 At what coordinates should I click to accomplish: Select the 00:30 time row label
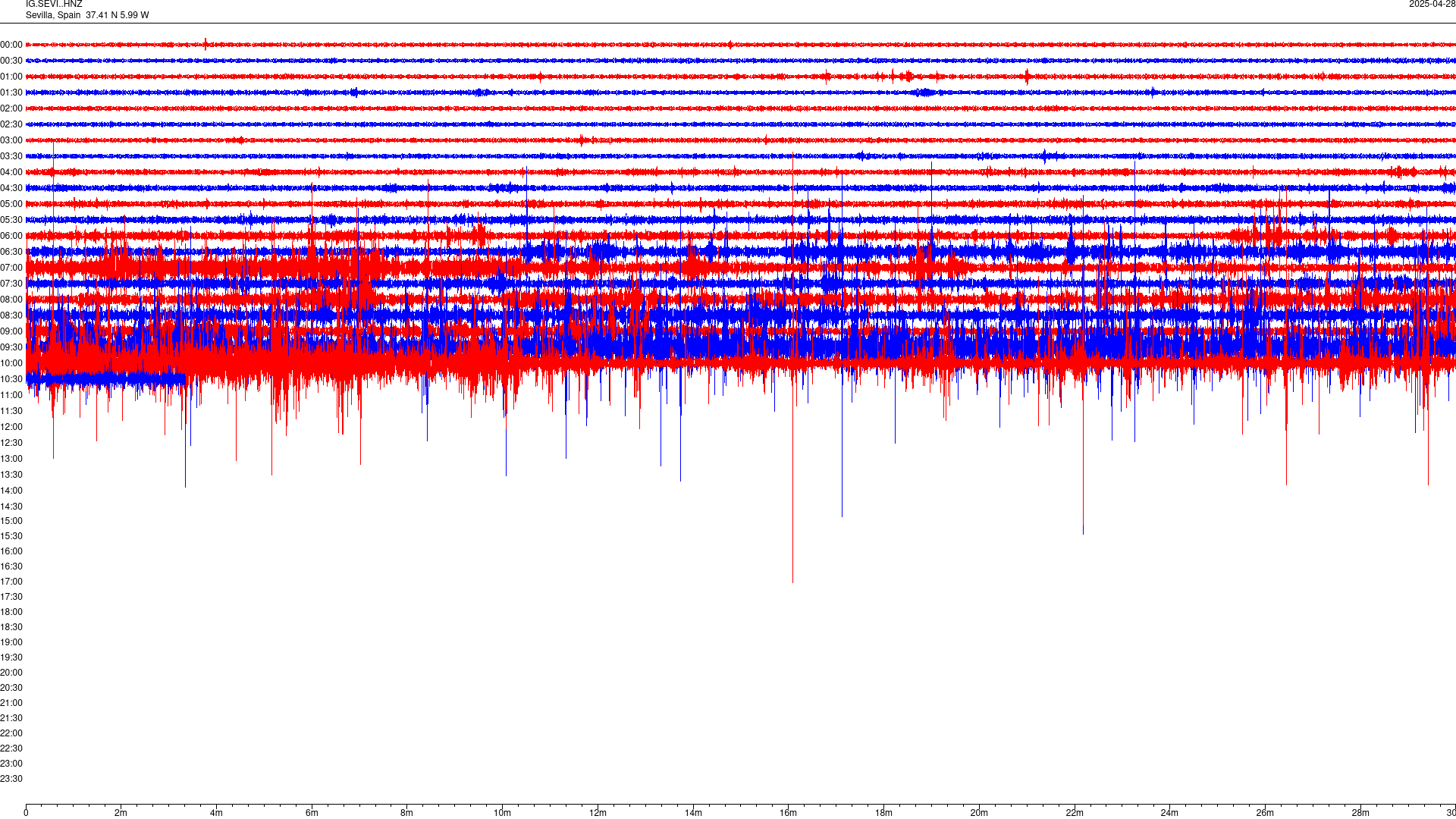[11, 61]
